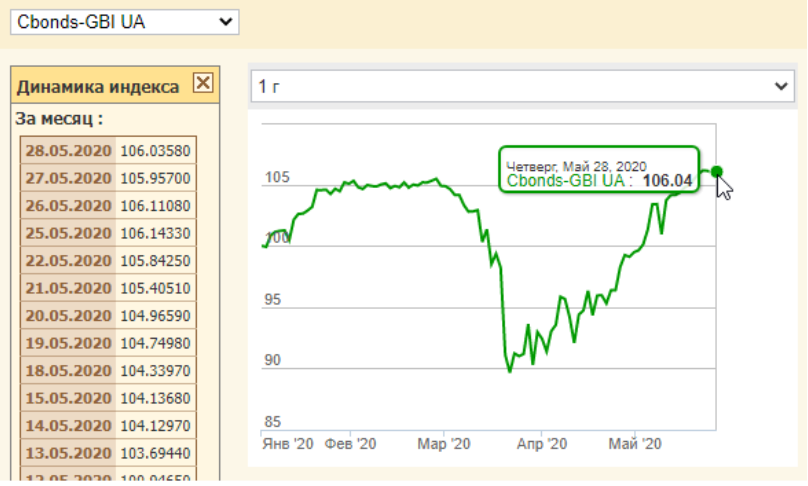Click the 'Мар '20' axis label
Screen dimensions: 808x486
pyautogui.click(x=444, y=444)
